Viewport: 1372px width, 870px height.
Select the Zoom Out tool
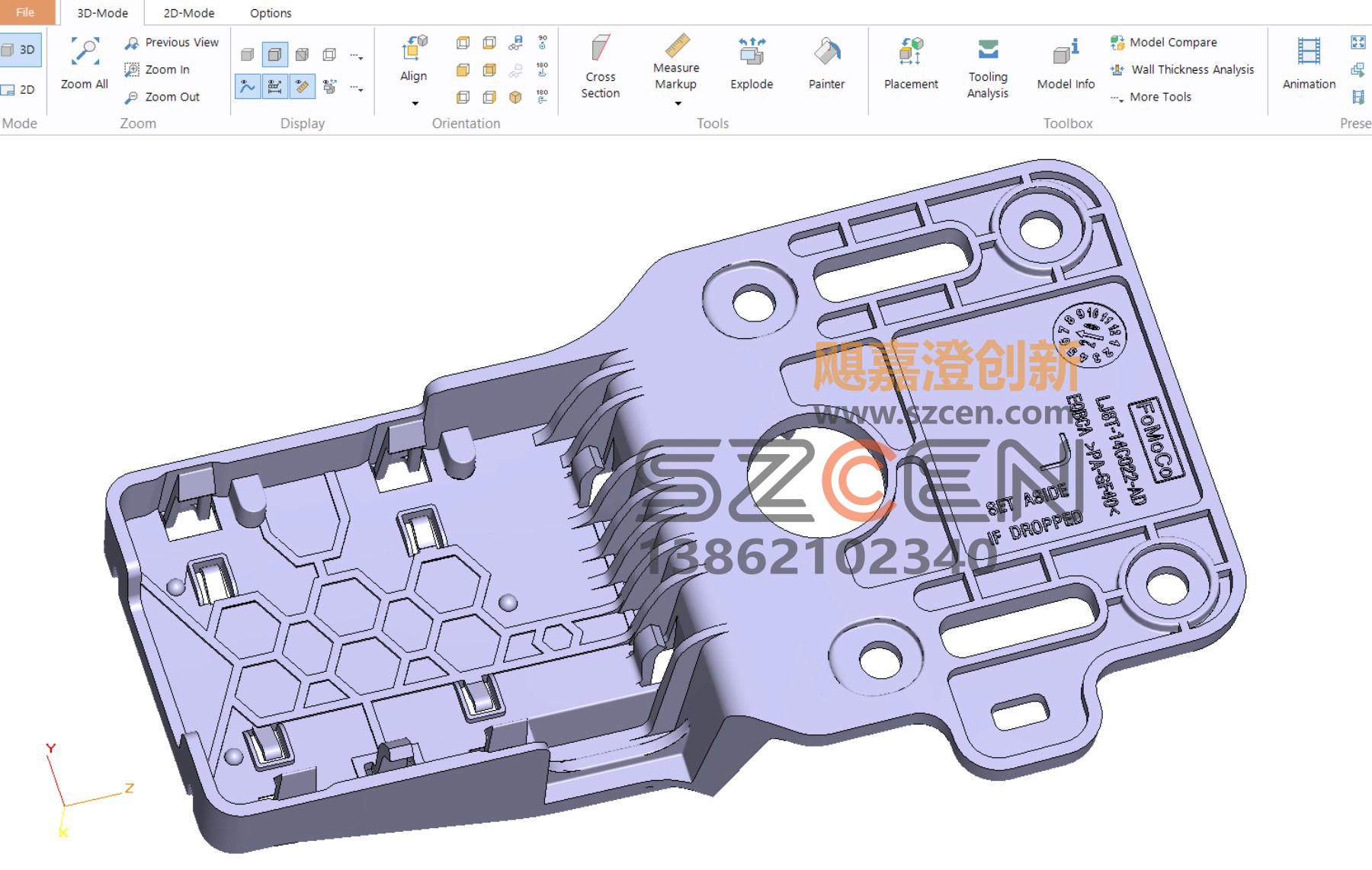pos(162,97)
